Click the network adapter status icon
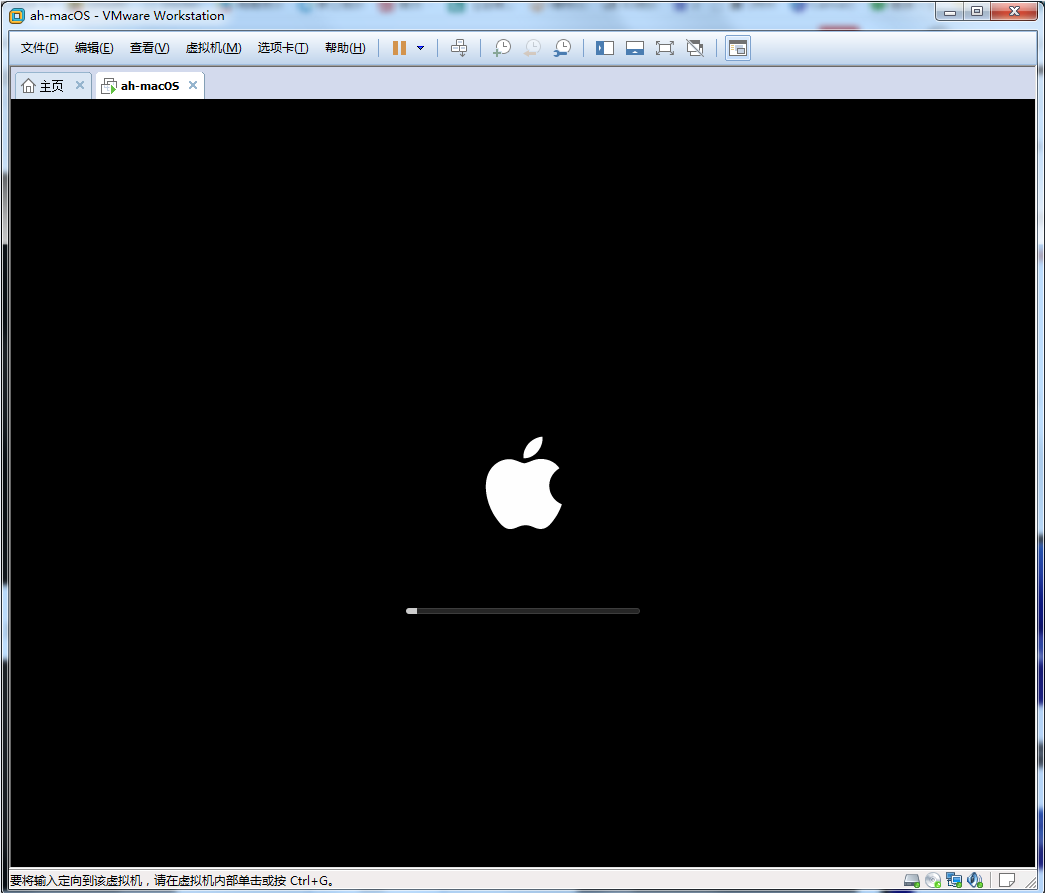 tap(954, 881)
